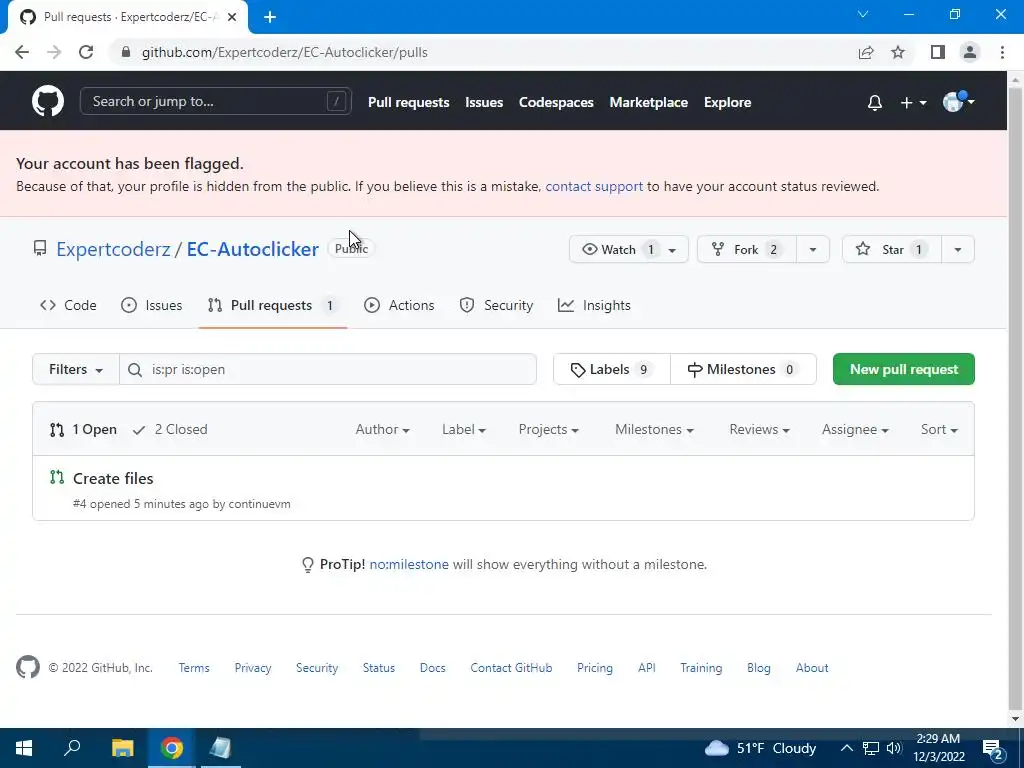Open the Expertcoderz owner link

(x=113, y=249)
